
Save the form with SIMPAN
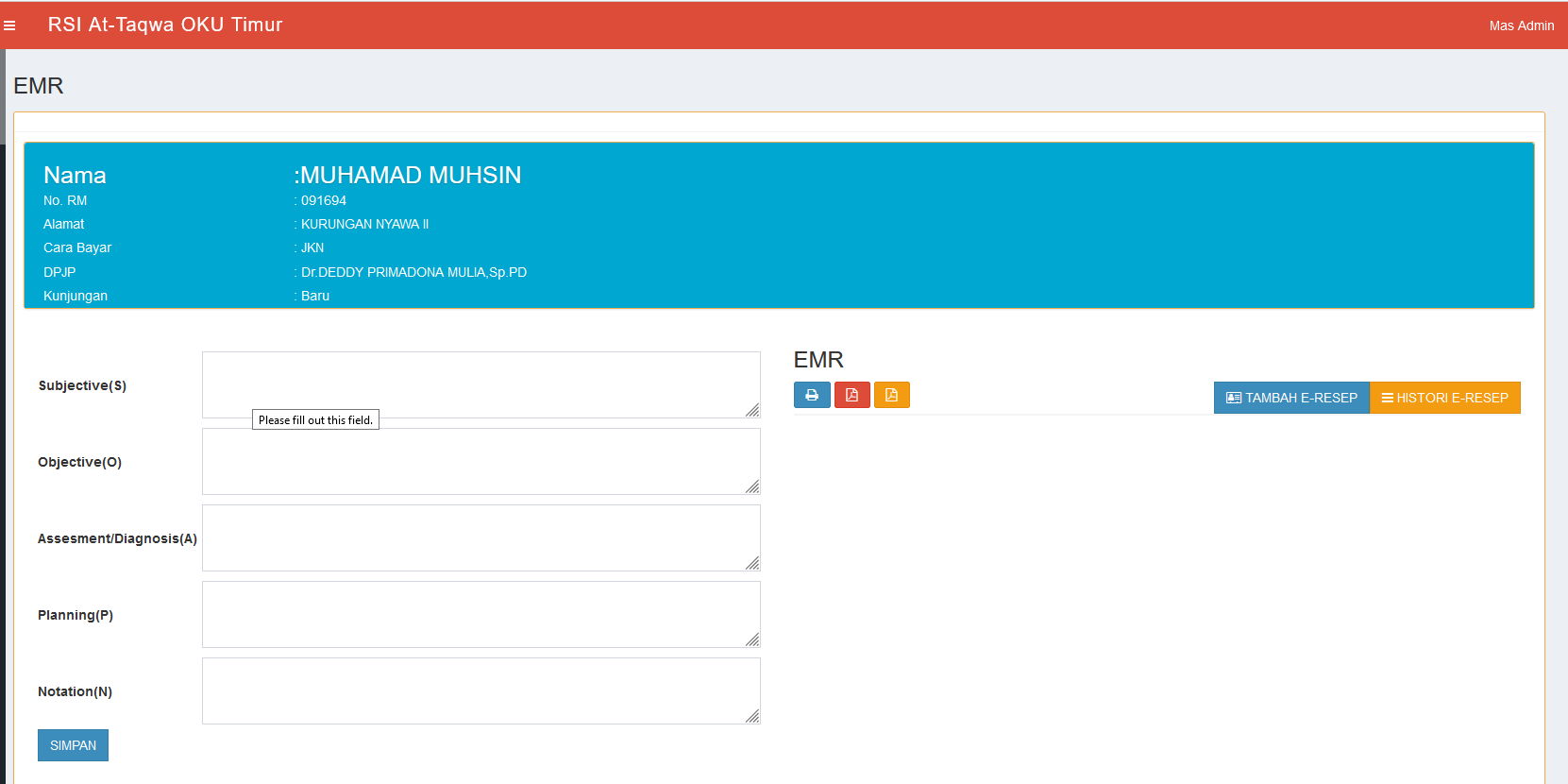pos(73,745)
